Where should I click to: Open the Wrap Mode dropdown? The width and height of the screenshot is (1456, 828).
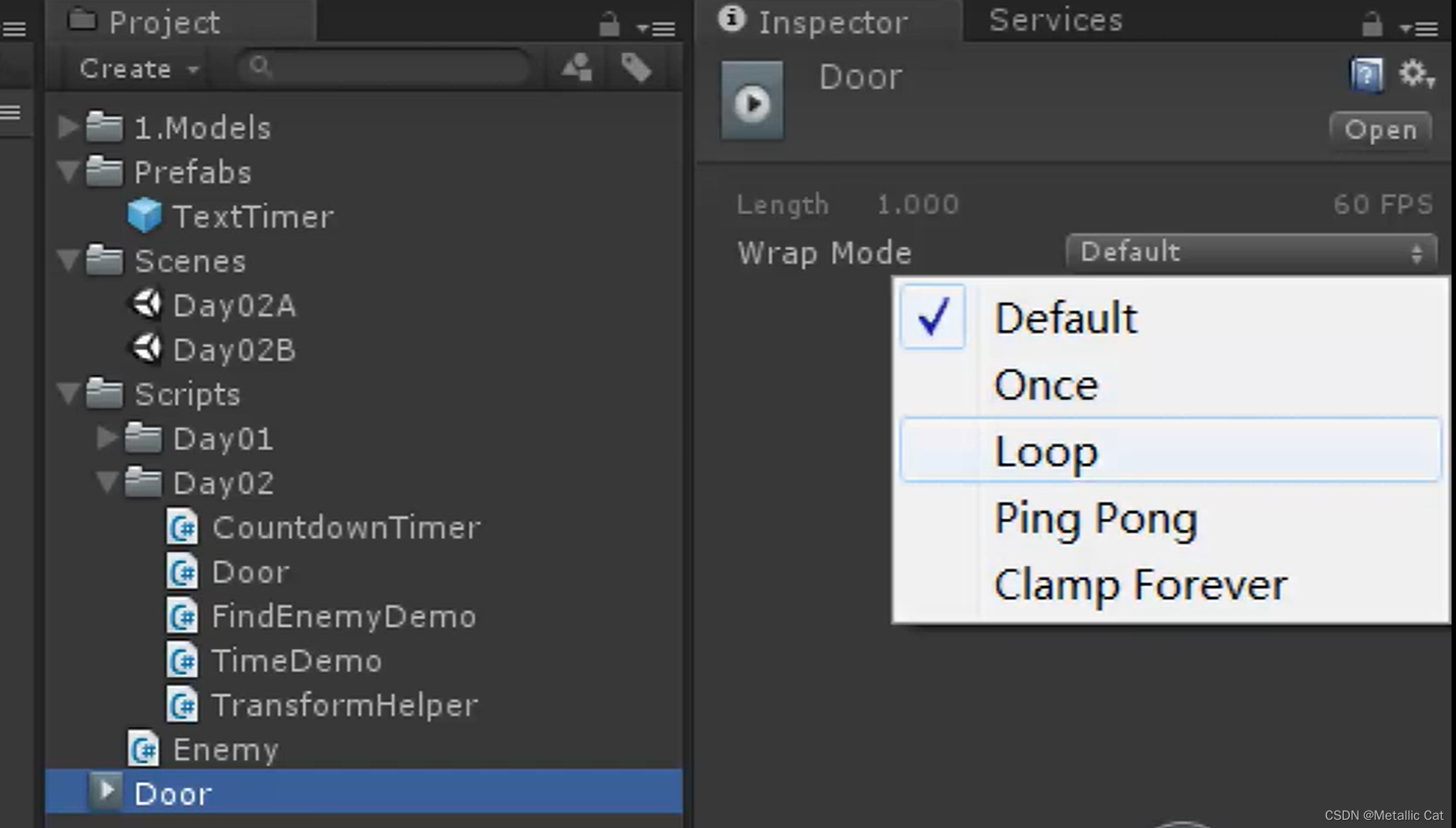coord(1249,252)
